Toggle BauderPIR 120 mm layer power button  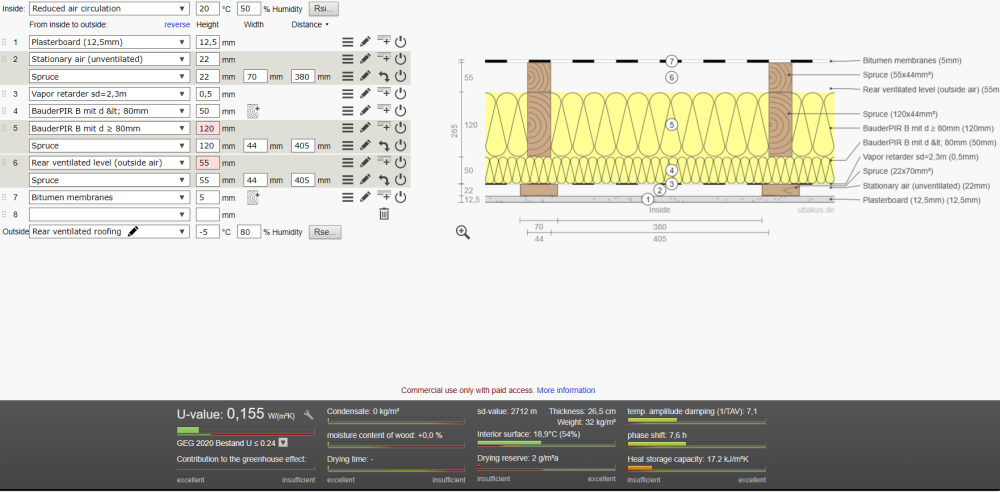click(401, 128)
